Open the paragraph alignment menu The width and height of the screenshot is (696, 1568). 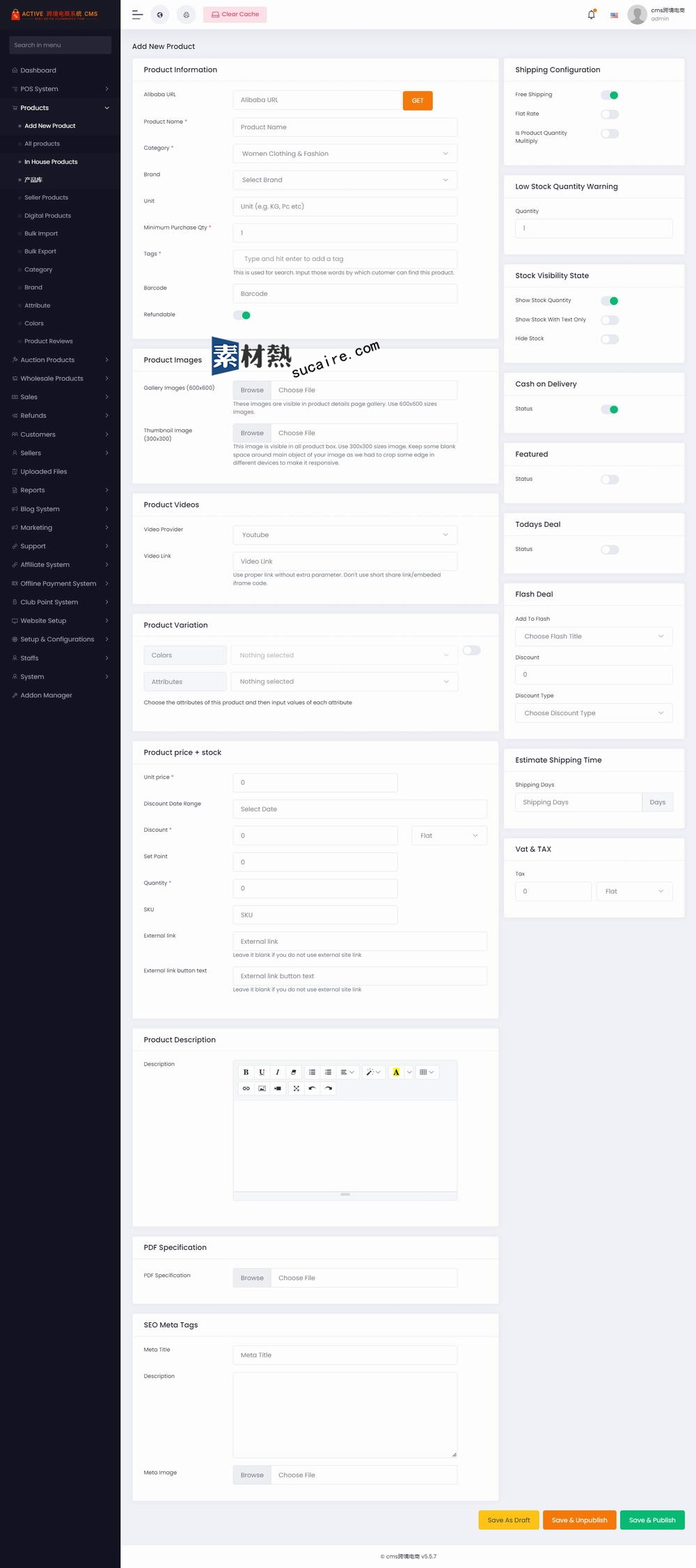click(347, 1072)
